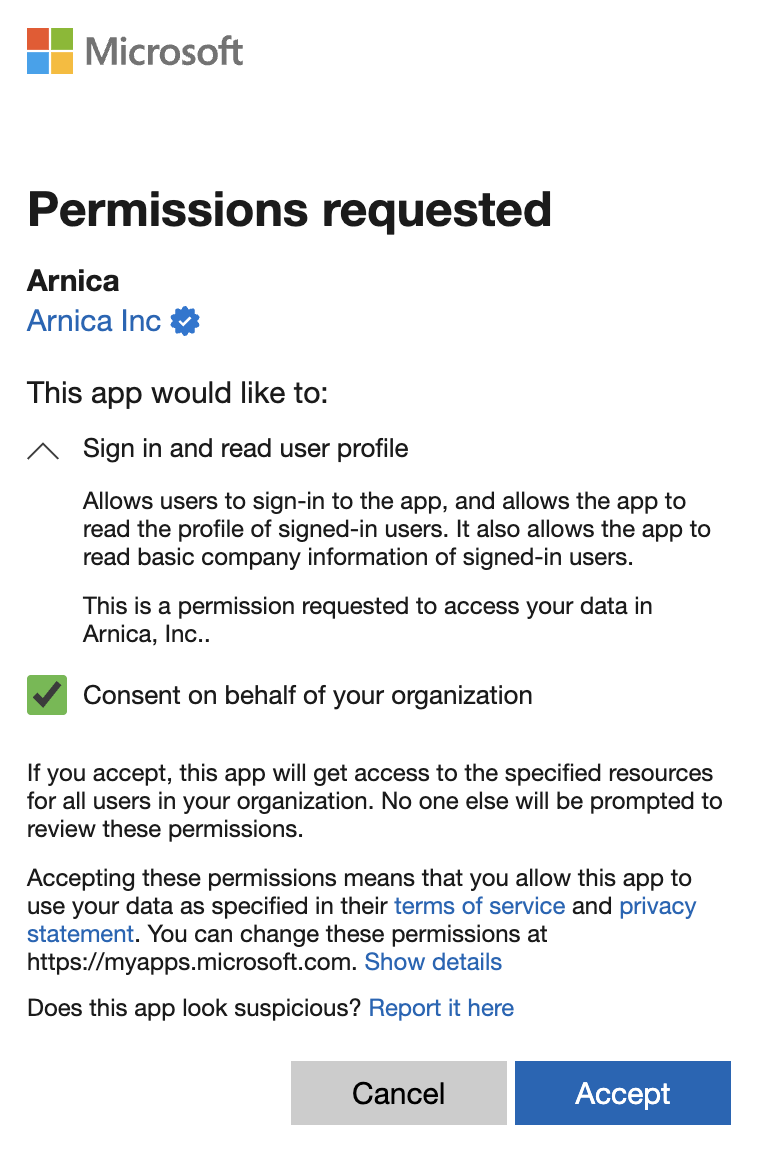
Task: Click the "Allows users to sign-in" description paragraph
Action: click(397, 529)
